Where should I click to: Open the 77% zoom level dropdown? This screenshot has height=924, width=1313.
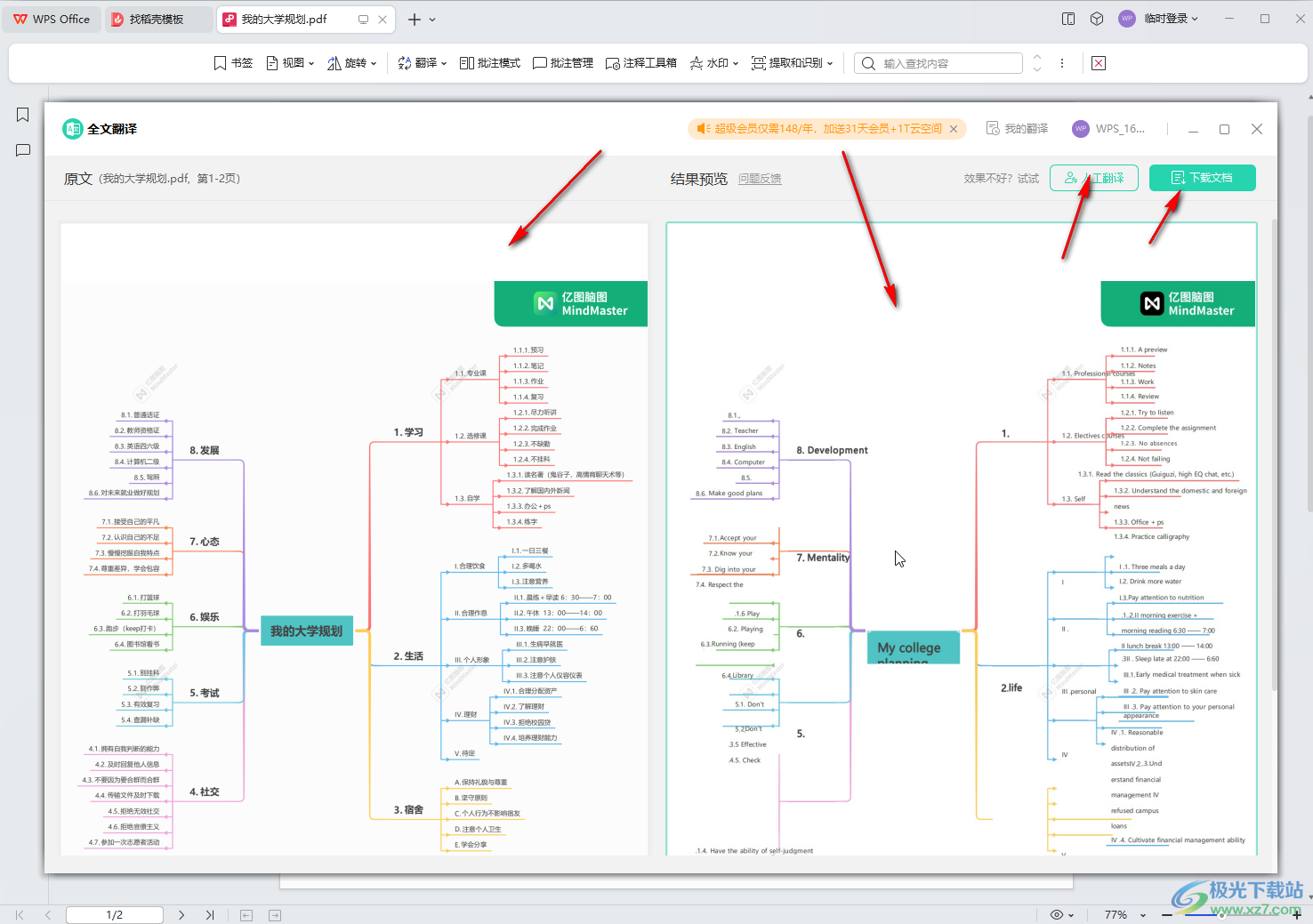coord(1124,914)
